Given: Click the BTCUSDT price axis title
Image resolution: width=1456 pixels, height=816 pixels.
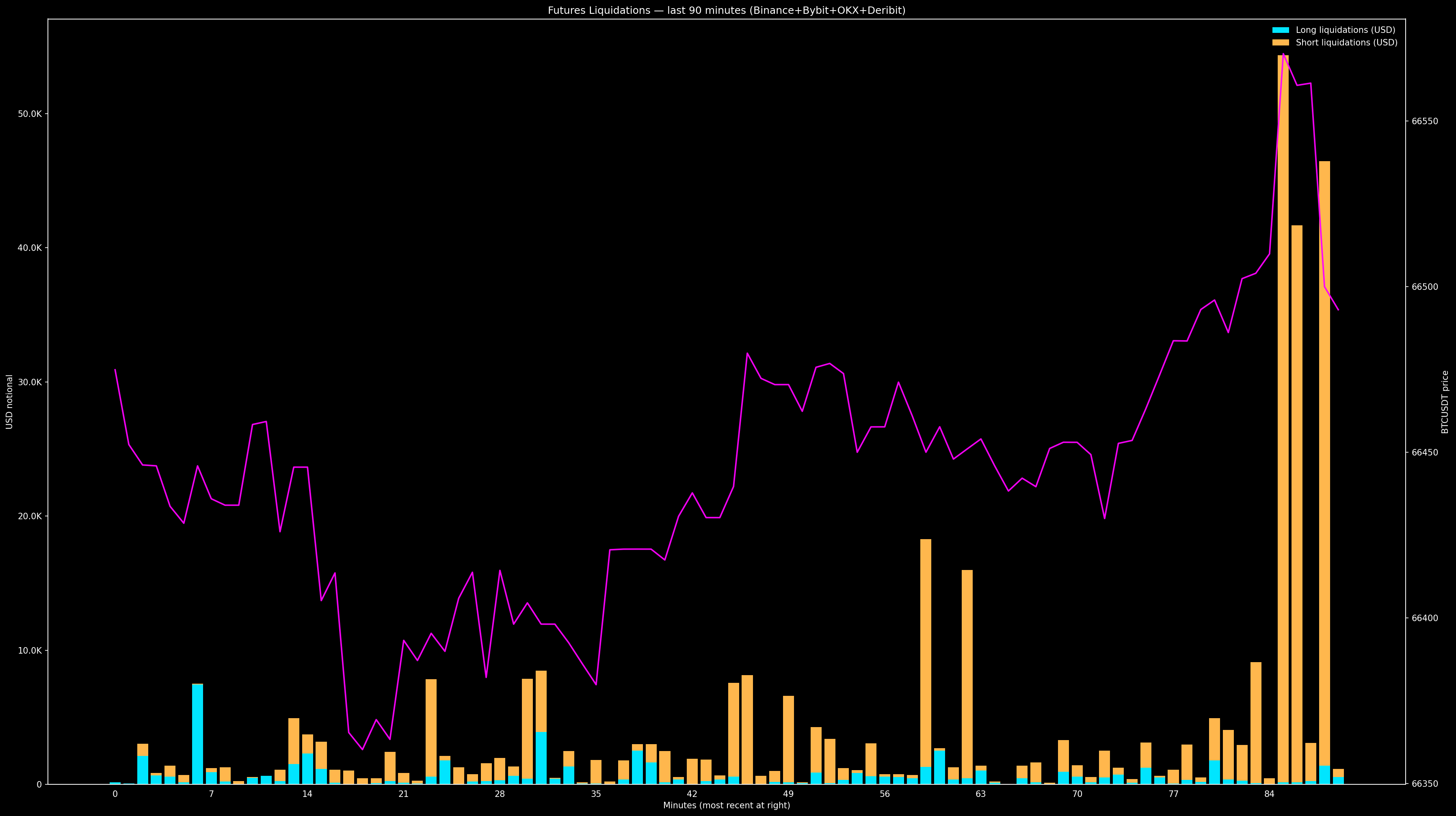Looking at the screenshot, I should click(x=1445, y=402).
